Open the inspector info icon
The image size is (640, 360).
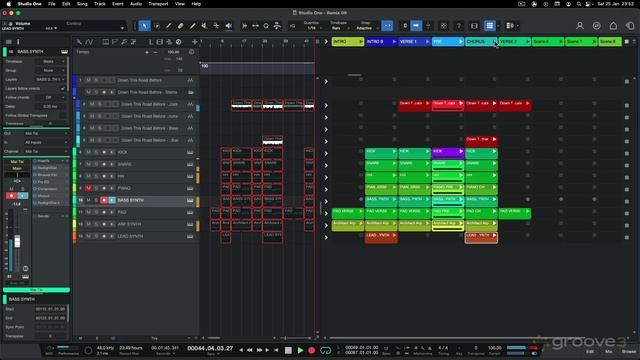[x=18, y=42]
